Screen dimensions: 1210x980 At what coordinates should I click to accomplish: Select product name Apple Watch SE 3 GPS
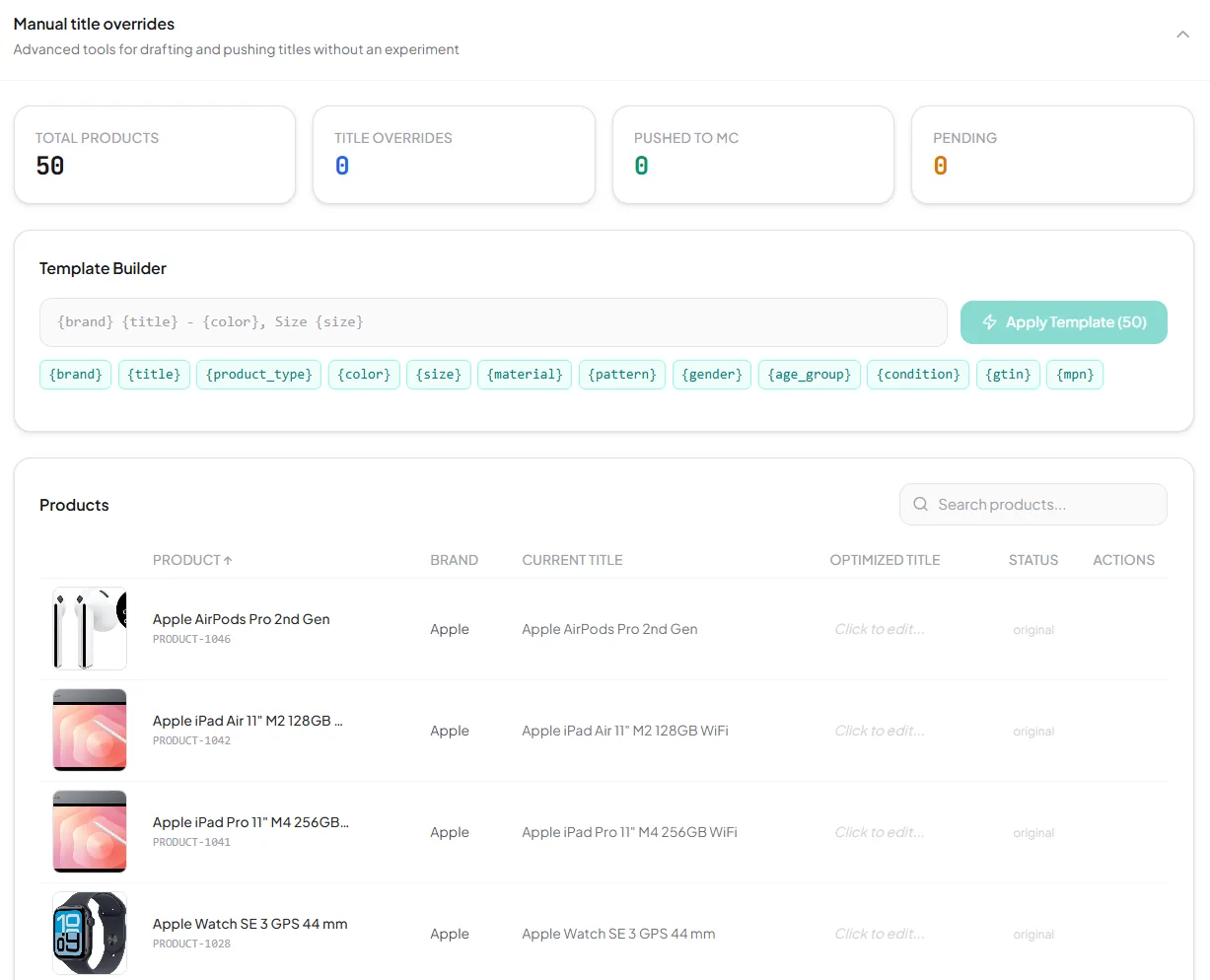click(x=250, y=924)
